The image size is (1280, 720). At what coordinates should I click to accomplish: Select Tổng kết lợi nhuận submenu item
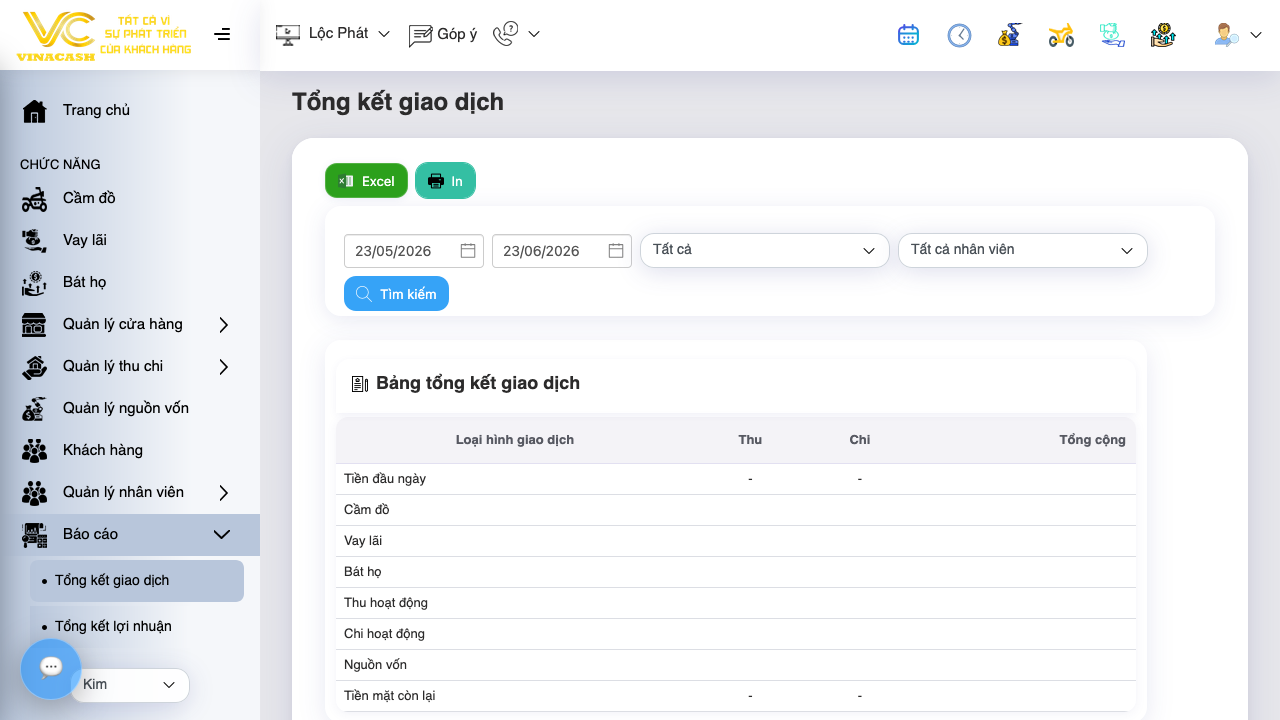coord(137,627)
